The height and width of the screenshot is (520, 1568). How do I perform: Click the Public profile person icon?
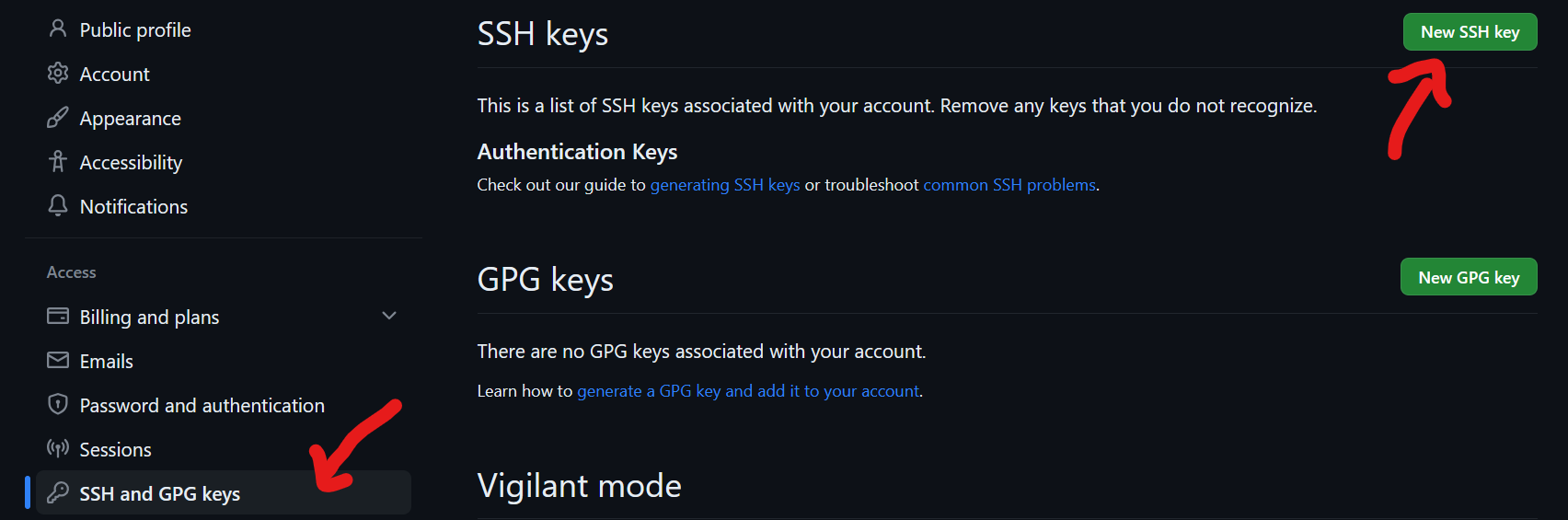pyautogui.click(x=58, y=29)
